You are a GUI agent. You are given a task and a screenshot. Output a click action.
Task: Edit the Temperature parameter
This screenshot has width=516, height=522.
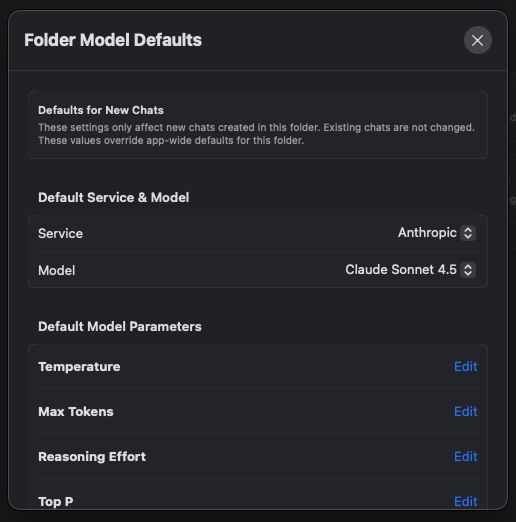point(465,367)
